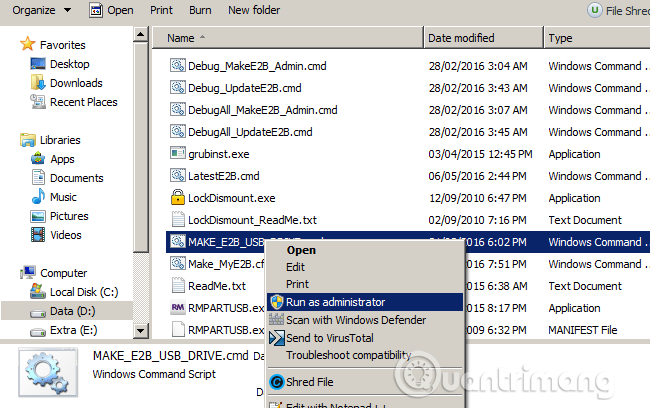Click the large gear preview thumbnail
The width and height of the screenshot is (650, 408).
coord(48,373)
